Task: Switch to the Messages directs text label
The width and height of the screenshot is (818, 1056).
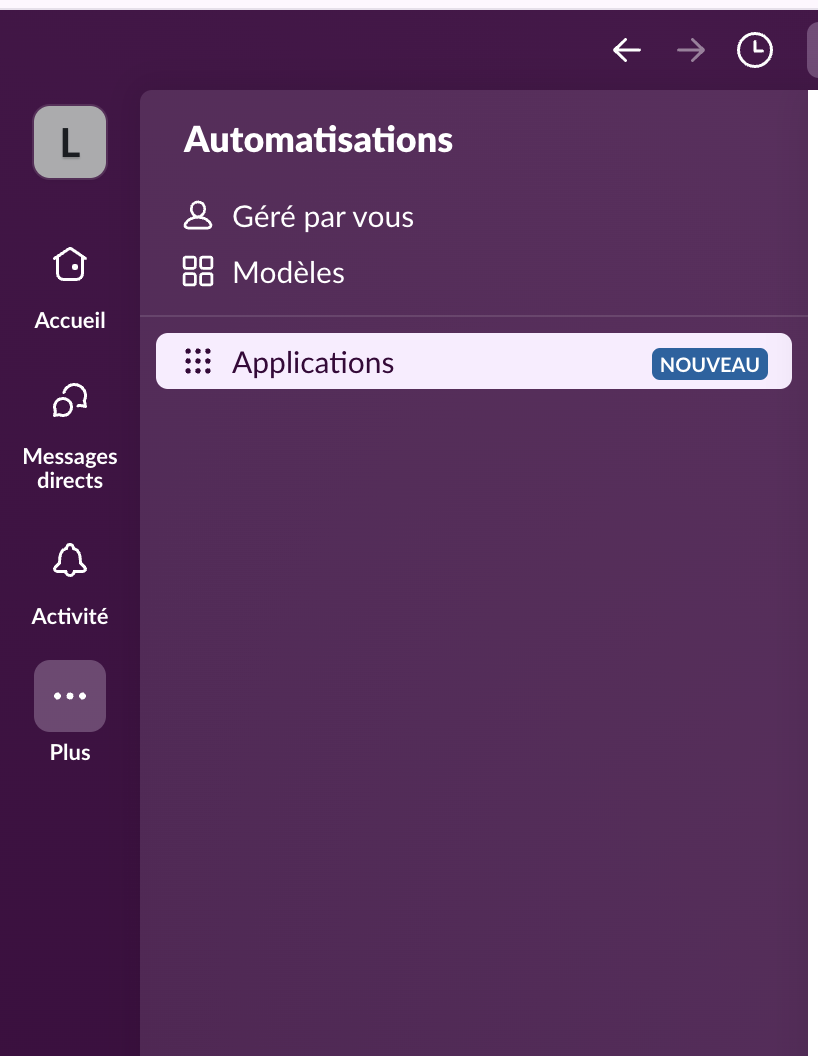Action: click(x=70, y=468)
